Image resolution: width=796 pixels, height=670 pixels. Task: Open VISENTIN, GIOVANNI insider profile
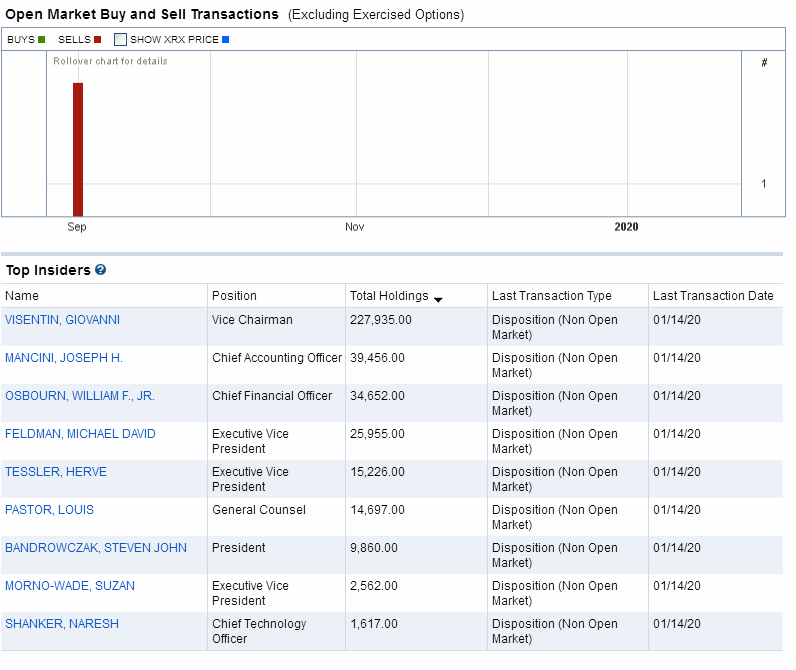62,320
